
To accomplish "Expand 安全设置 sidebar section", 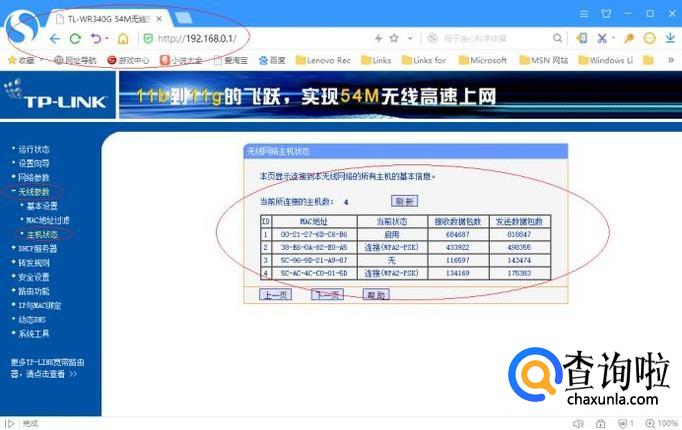I will (33, 277).
